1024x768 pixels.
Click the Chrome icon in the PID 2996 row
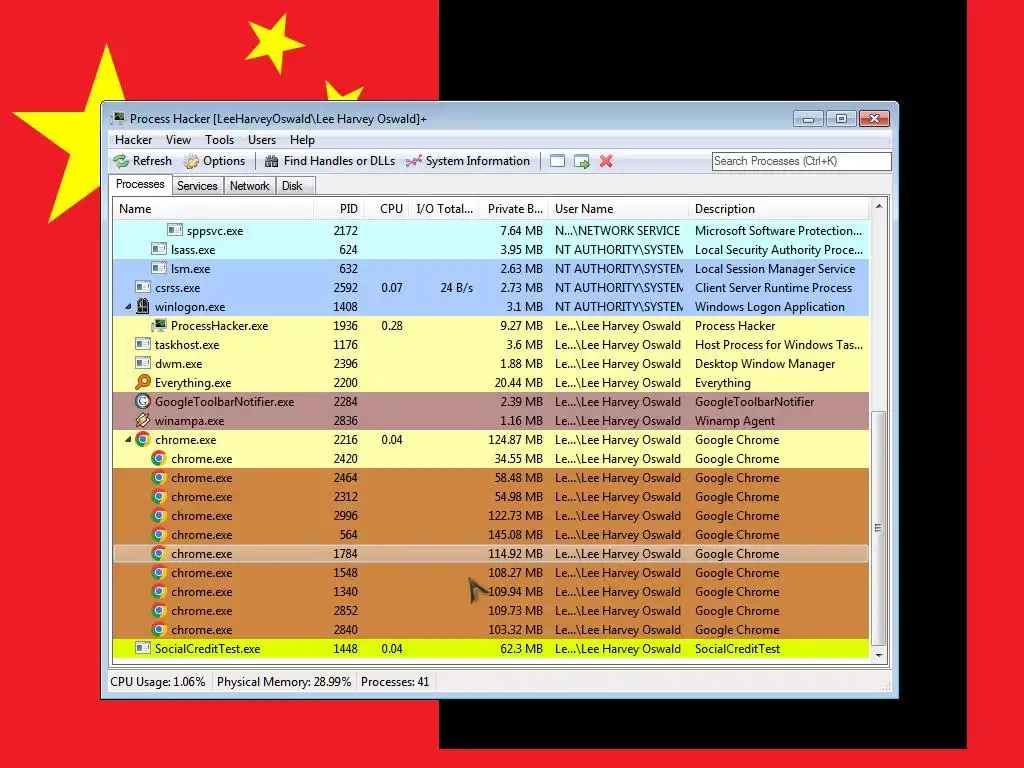pyautogui.click(x=159, y=515)
